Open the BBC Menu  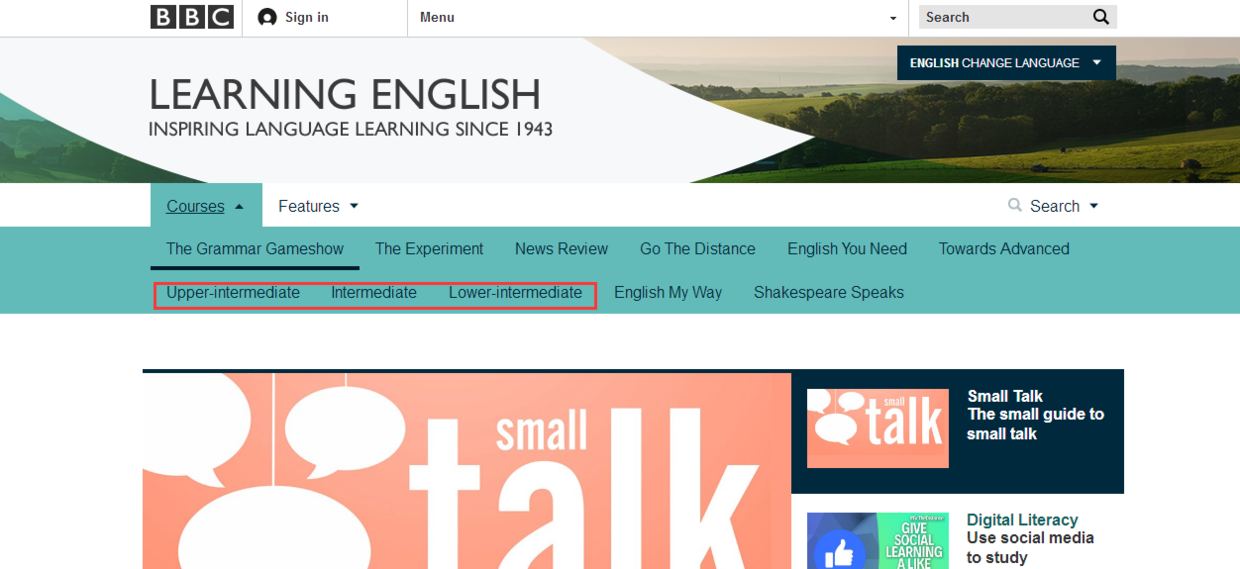click(437, 17)
